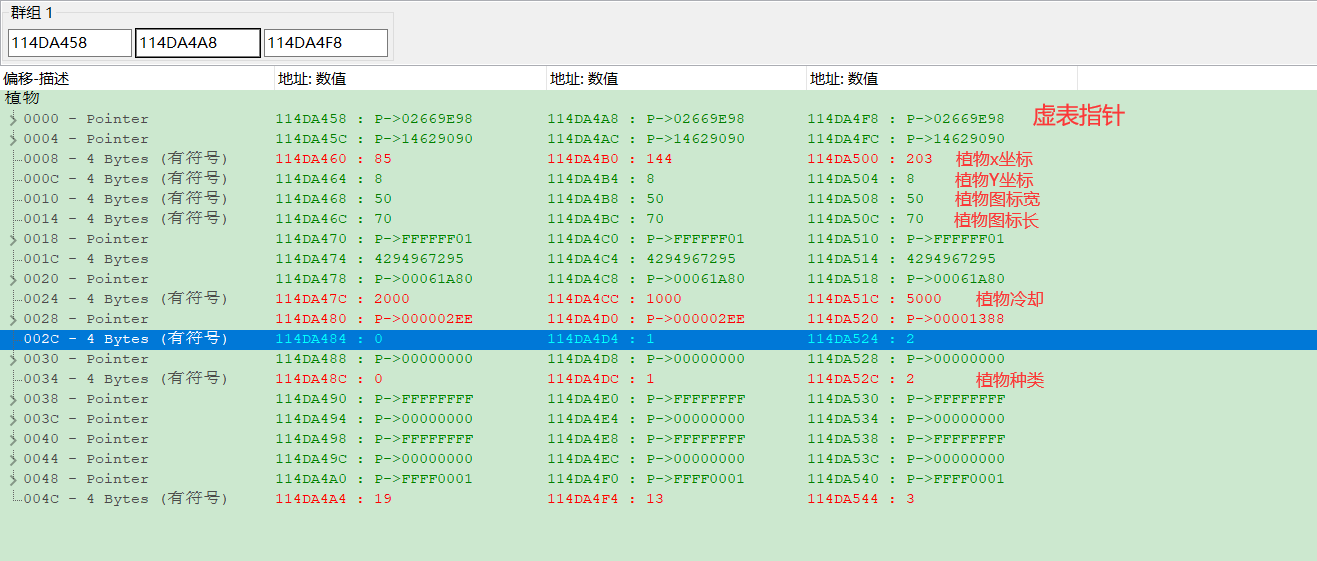Click value 114DA4C4 : 4294967295
The image size is (1317, 561).
point(641,259)
